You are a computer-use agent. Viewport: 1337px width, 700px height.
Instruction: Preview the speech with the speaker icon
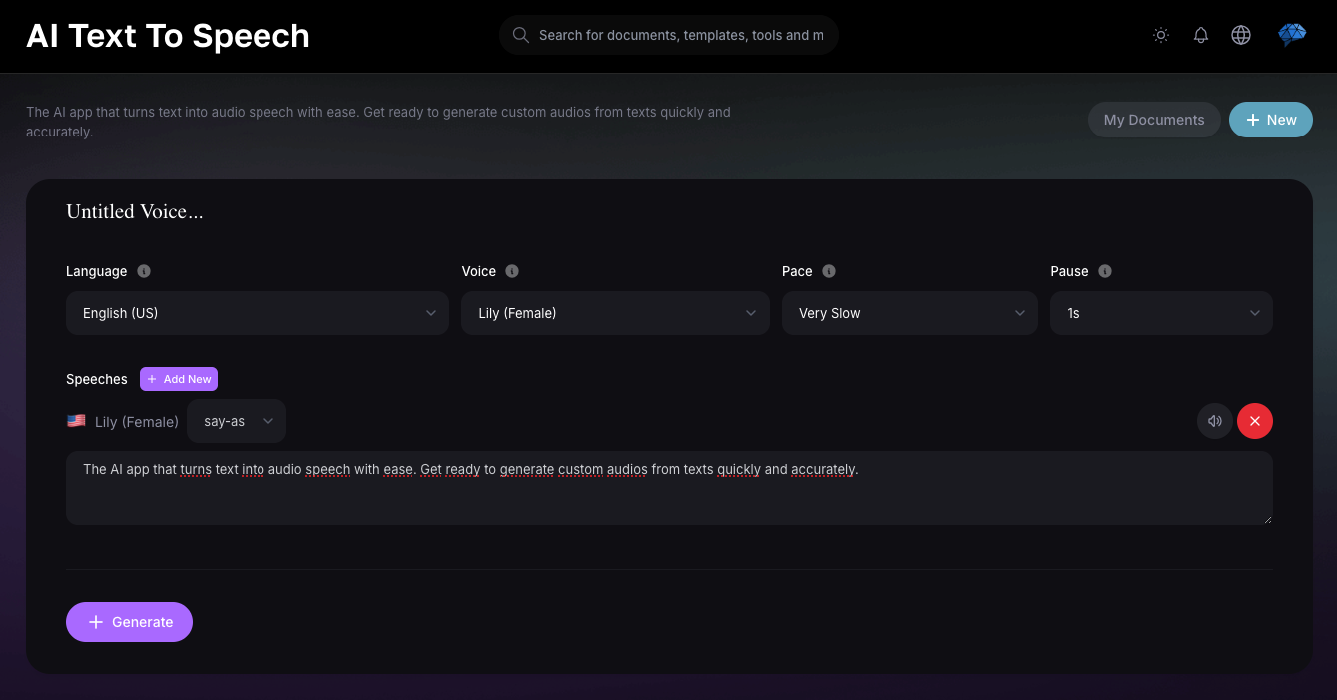pos(1215,421)
